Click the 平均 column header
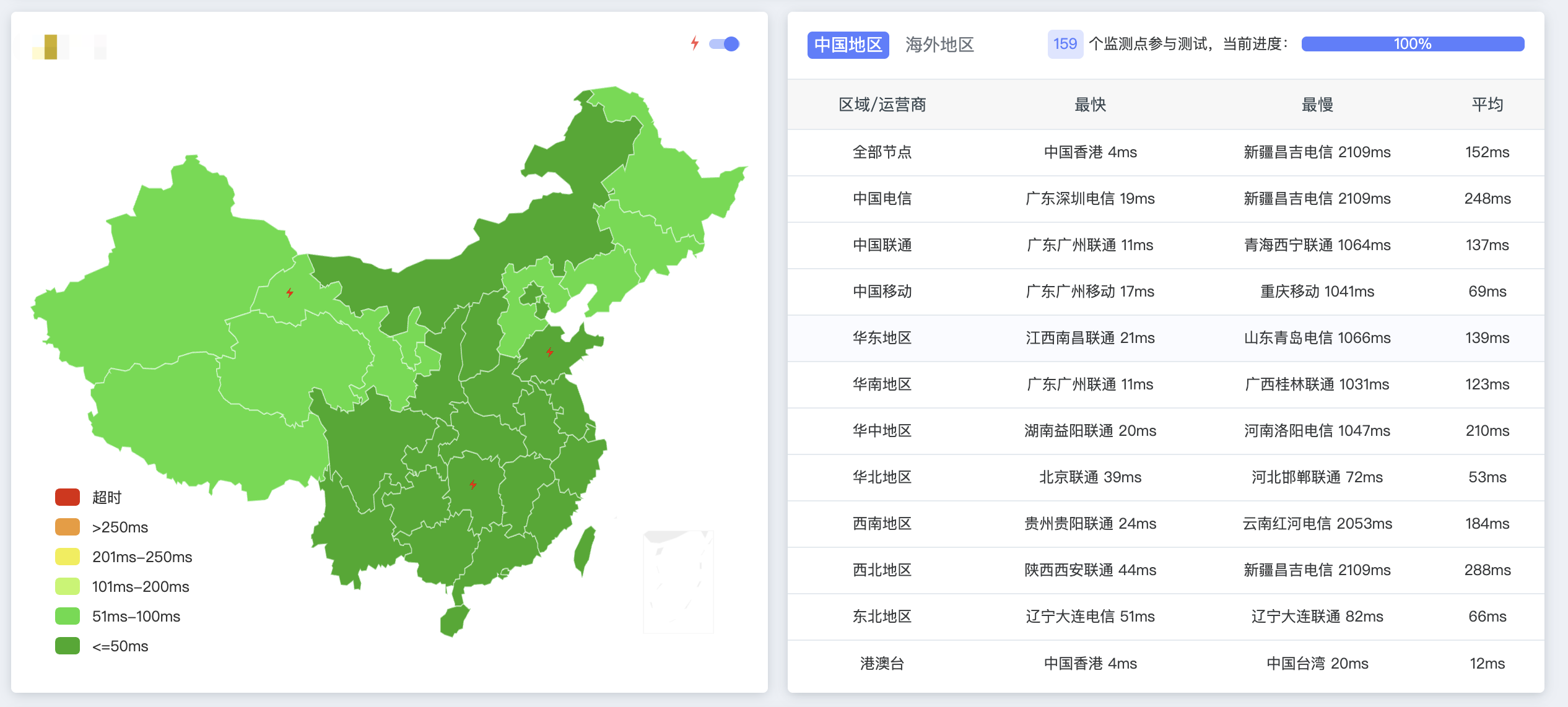 coord(1487,105)
